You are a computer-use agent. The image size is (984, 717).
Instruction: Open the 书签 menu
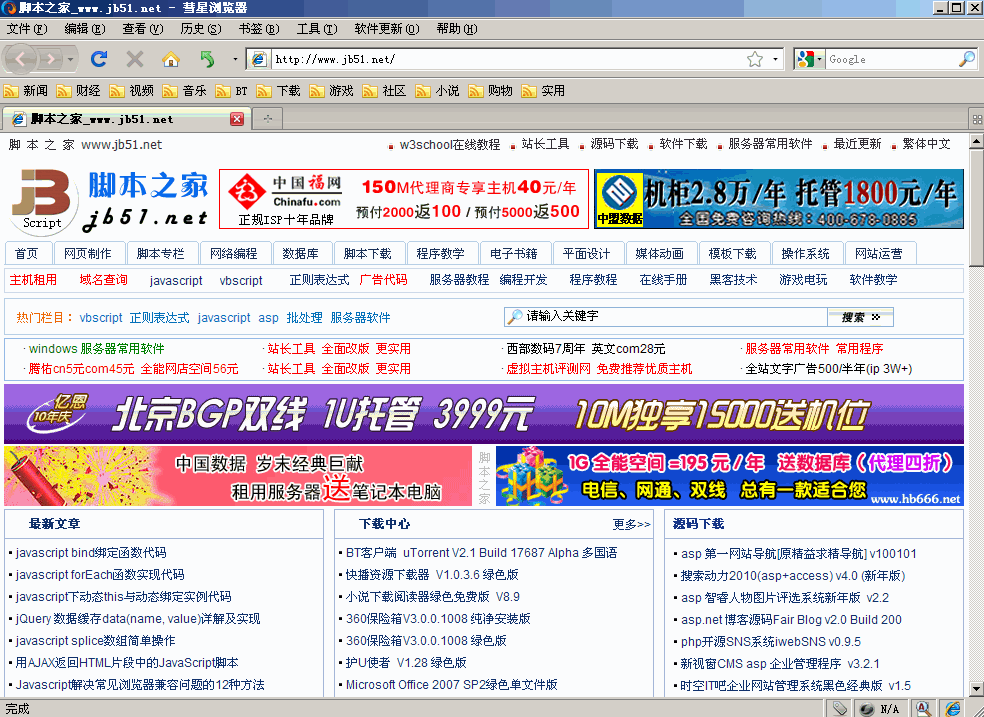click(259, 29)
